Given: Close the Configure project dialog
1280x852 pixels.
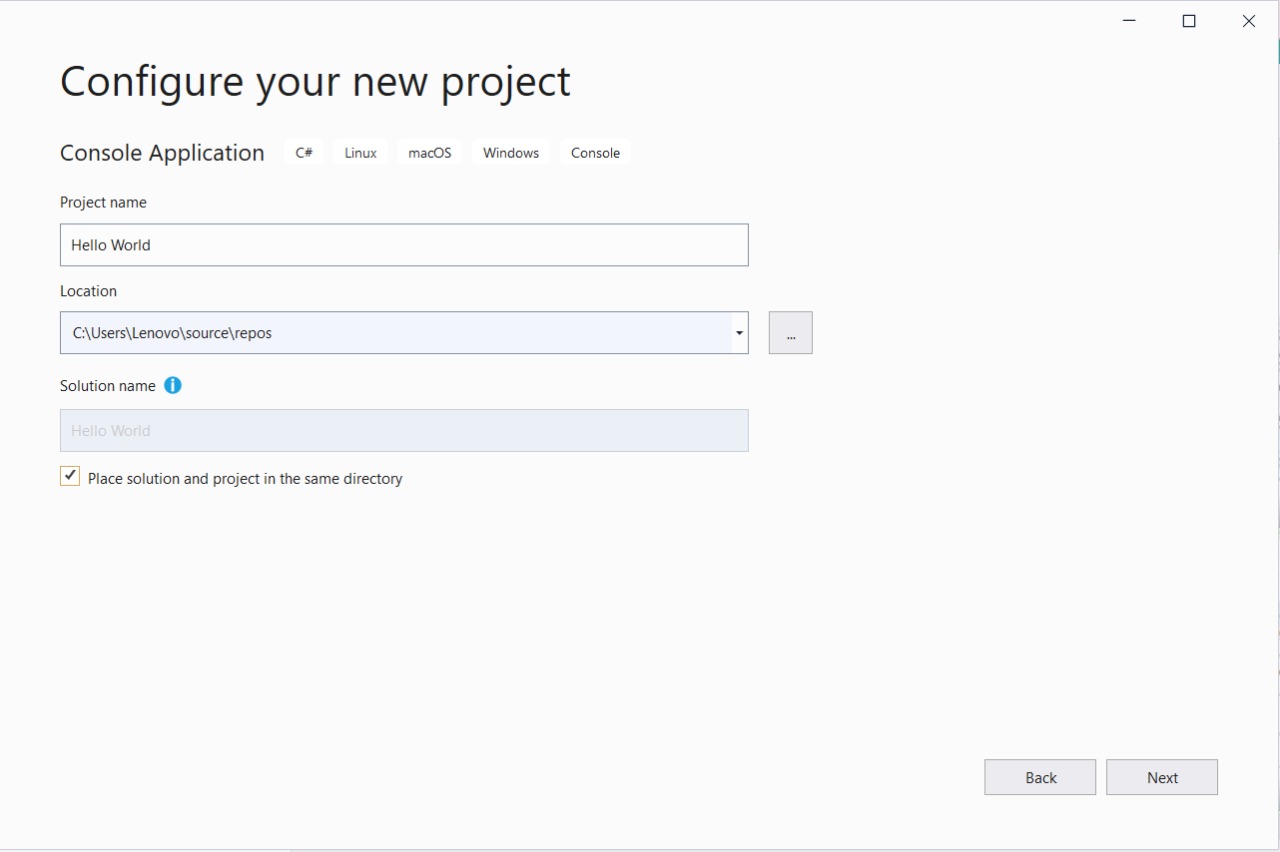Looking at the screenshot, I should 1249,21.
